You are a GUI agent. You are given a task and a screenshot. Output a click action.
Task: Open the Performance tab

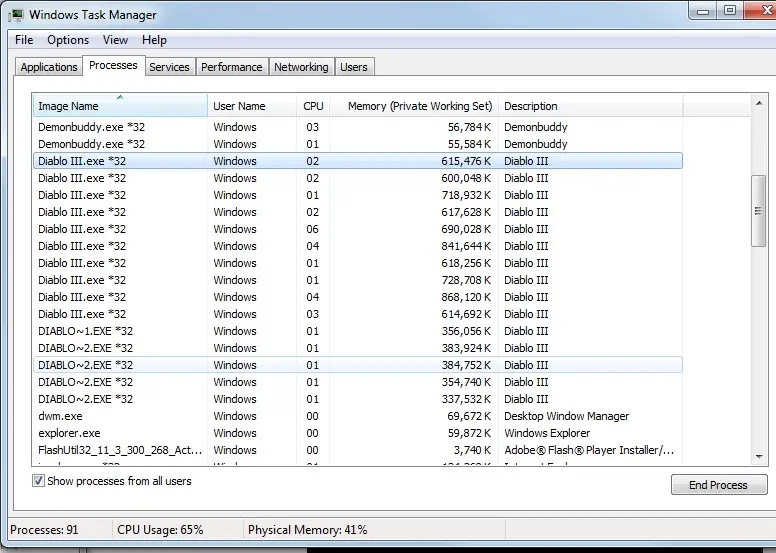point(232,67)
